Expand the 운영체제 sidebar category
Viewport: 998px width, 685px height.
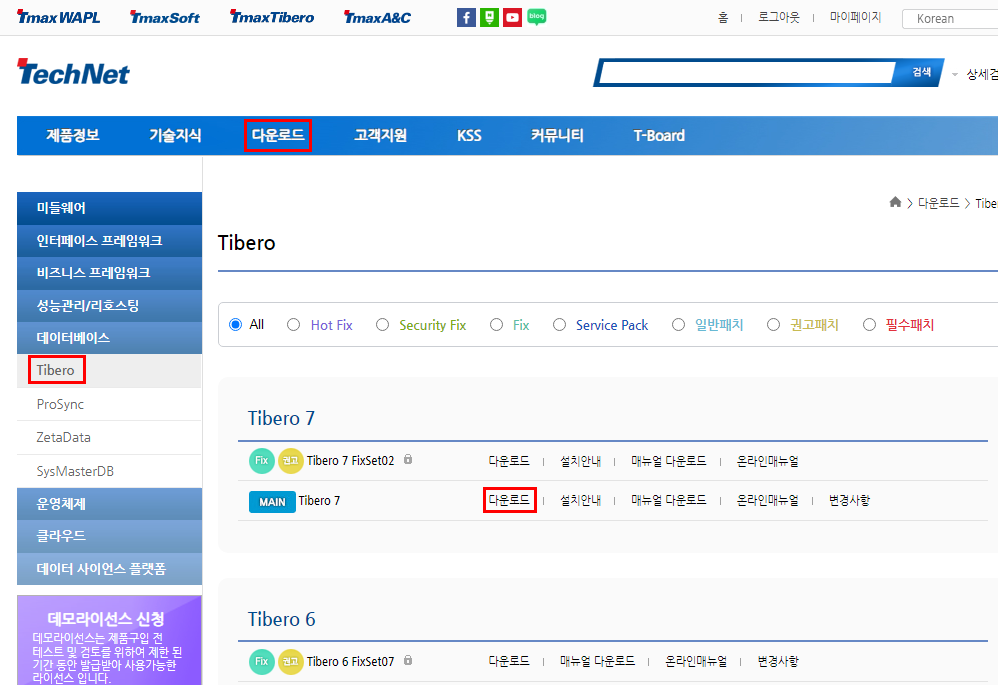tap(109, 504)
